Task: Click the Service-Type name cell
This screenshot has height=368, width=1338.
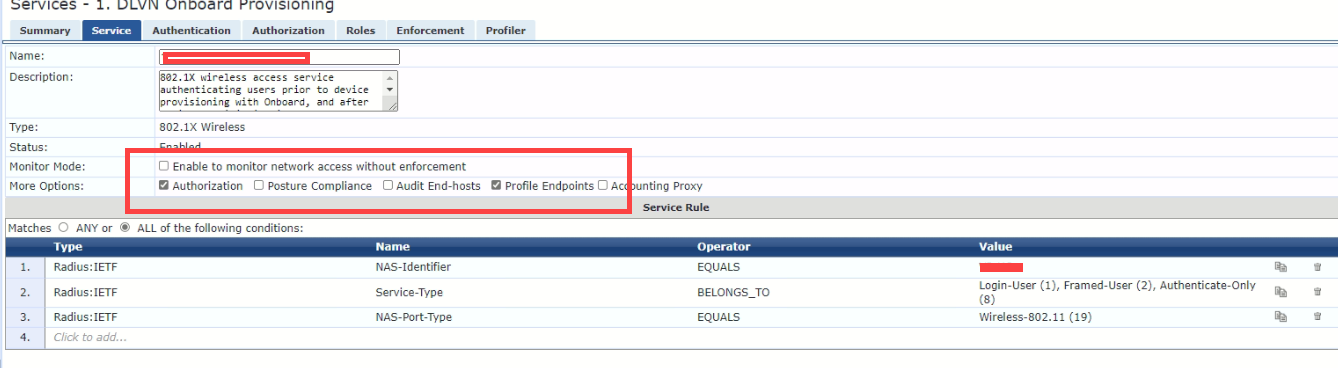Action: click(409, 292)
